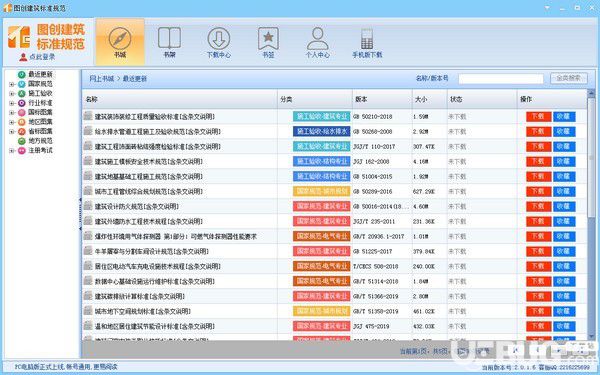Open the 书签 bookmarks tab

coord(268,42)
